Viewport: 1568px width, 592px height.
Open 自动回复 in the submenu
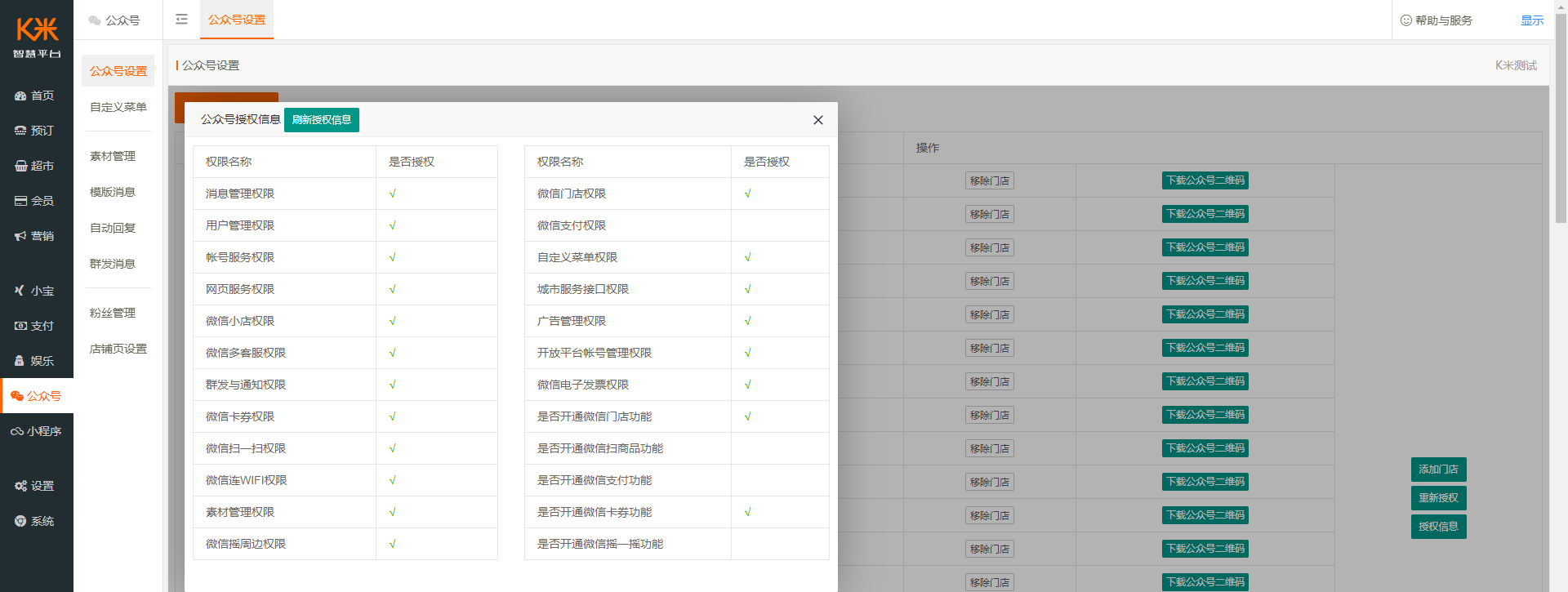(x=113, y=228)
